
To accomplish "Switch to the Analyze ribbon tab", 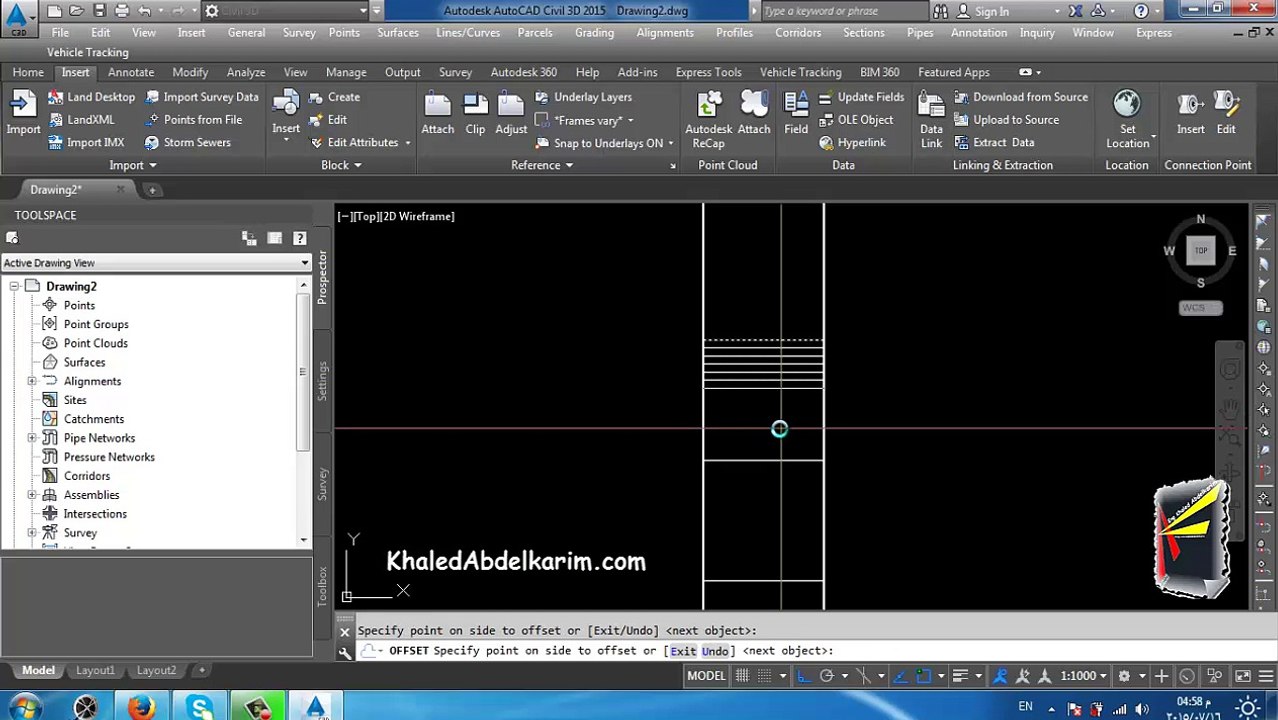I will 246,72.
